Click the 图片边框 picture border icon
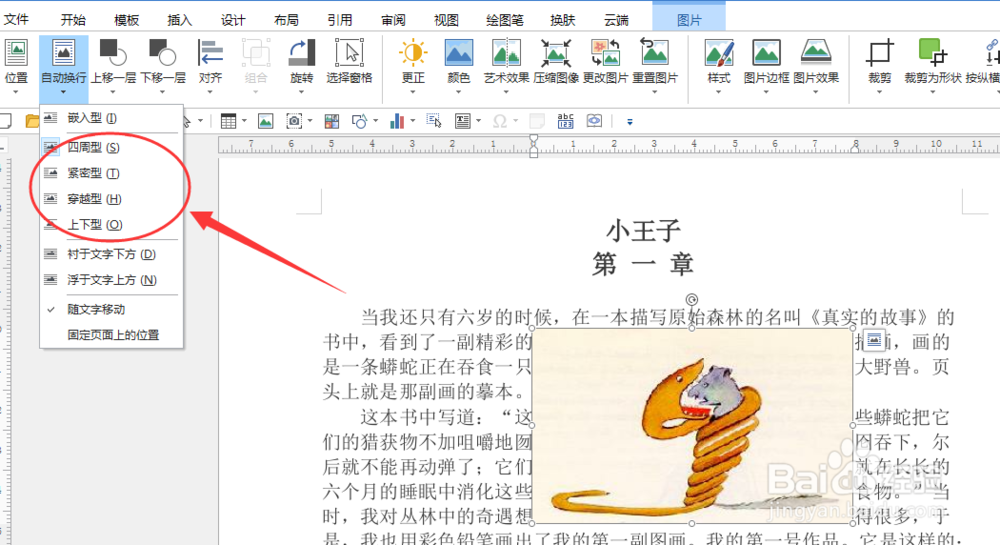 click(766, 53)
